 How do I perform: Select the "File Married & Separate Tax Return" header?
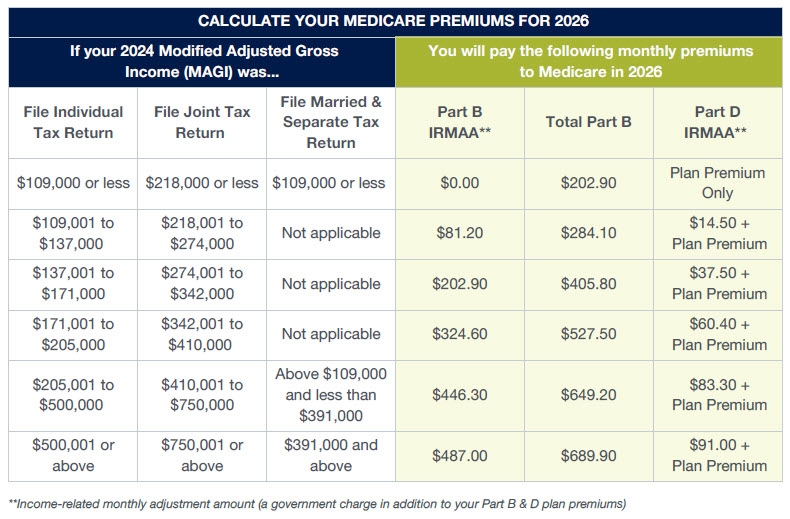pos(331,122)
